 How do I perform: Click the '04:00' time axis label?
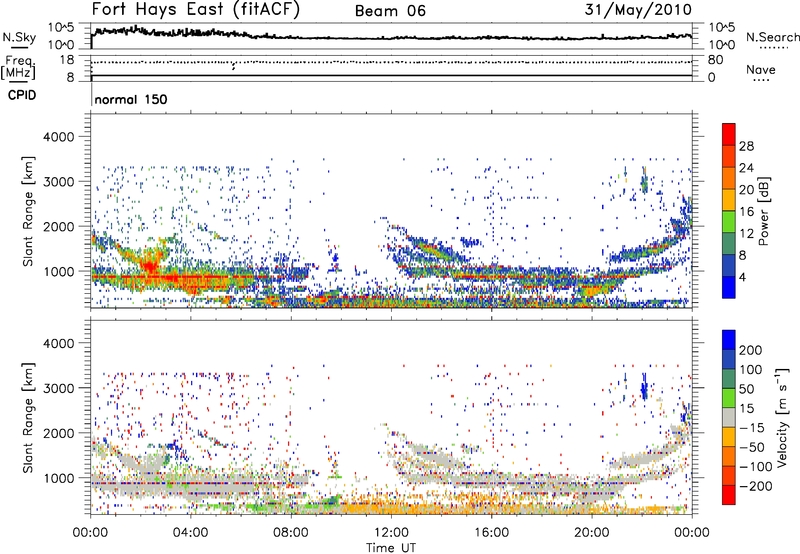(190, 533)
